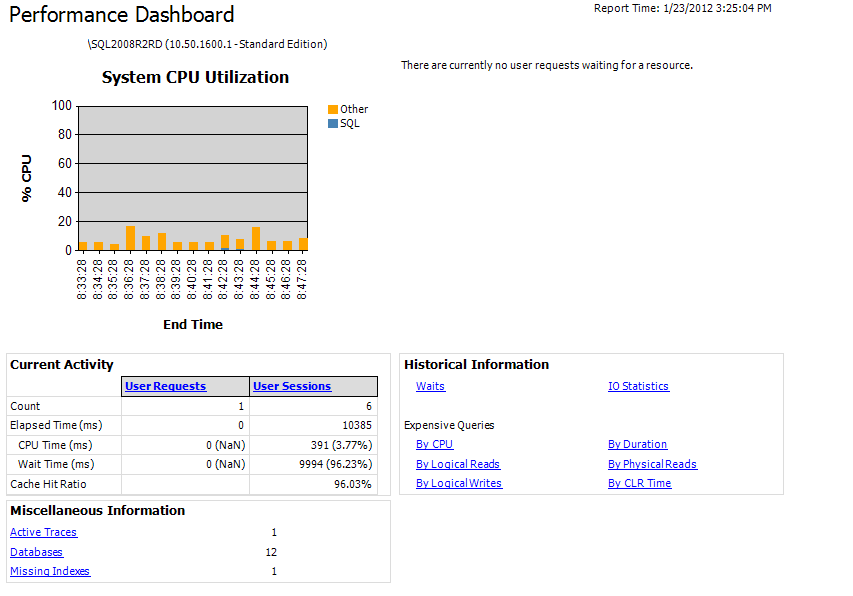The height and width of the screenshot is (596, 853).
Task: Select the By Logical Writes link
Action: (x=458, y=483)
